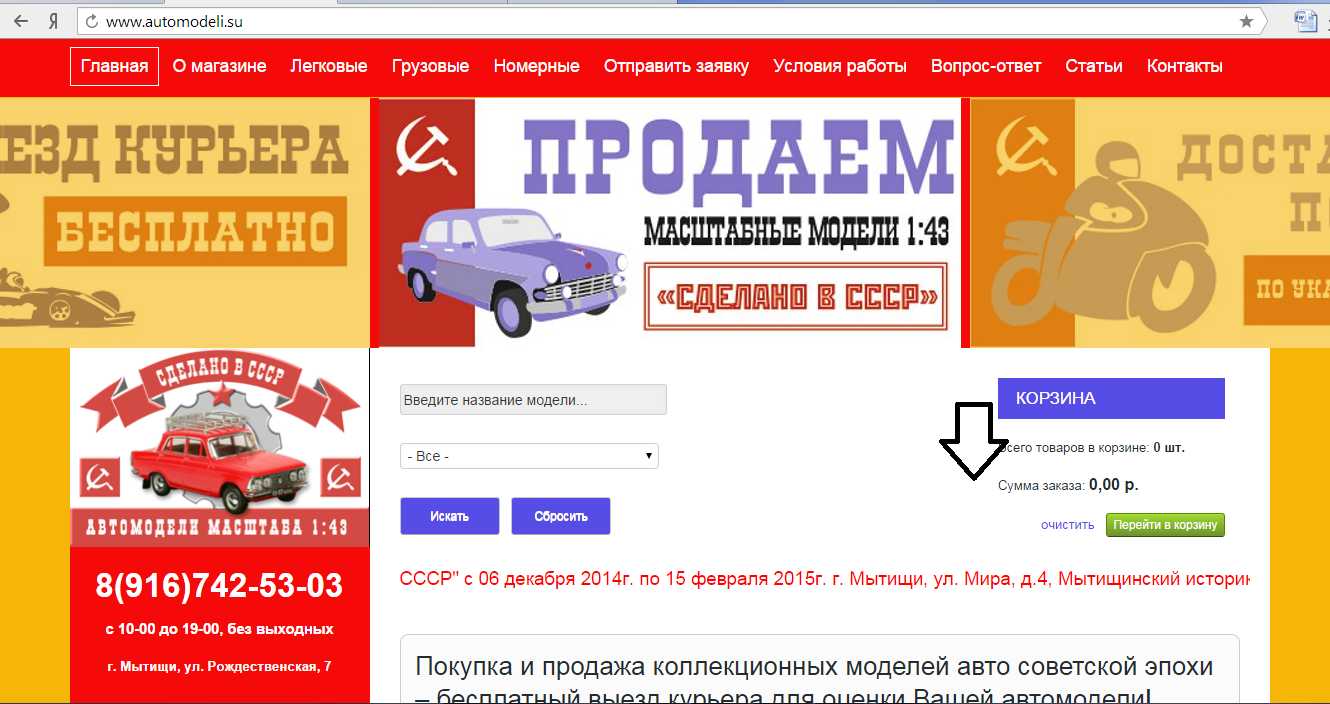Click the red Moskvich logo image
This screenshot has width=1330, height=704.
pyautogui.click(x=220, y=447)
